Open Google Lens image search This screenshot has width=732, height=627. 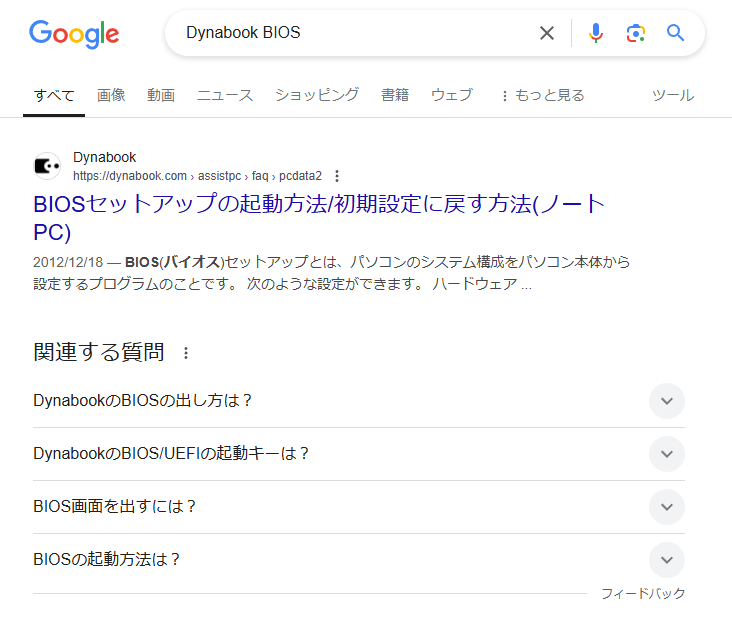click(x=636, y=33)
